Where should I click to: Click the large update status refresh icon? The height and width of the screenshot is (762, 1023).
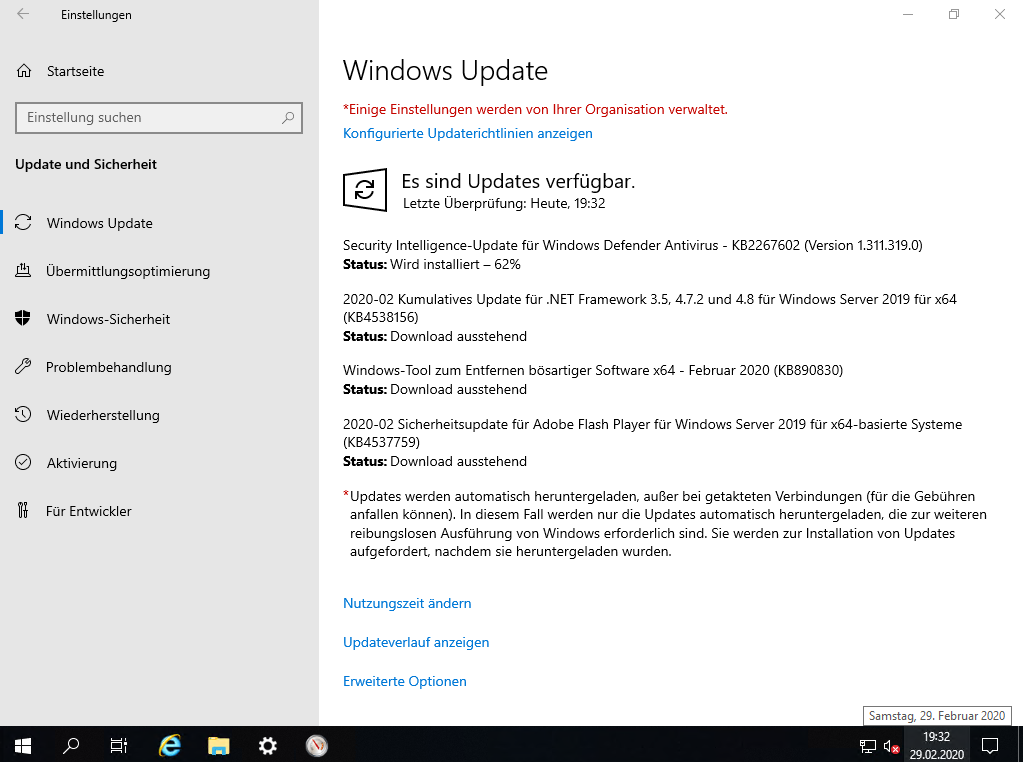[365, 190]
